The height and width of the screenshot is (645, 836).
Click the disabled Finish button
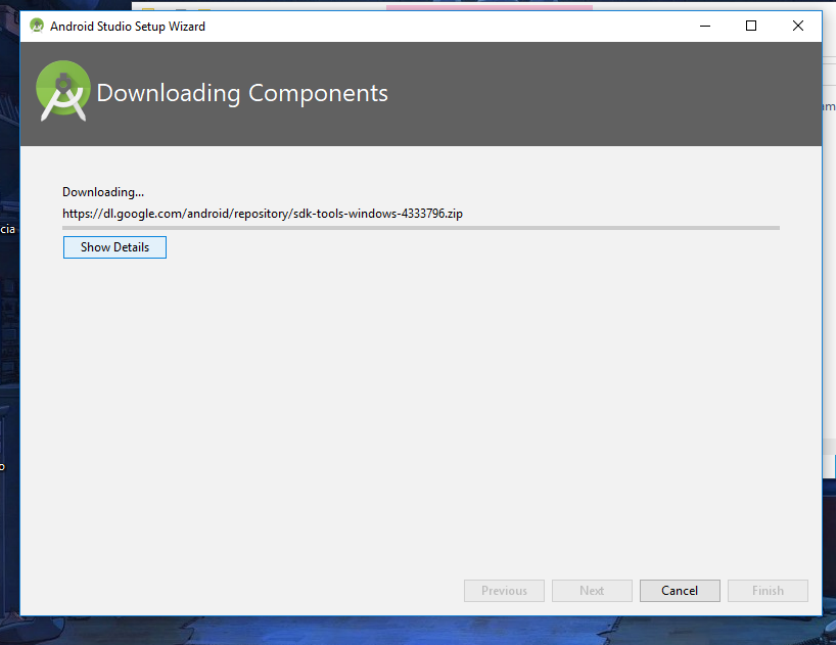(768, 591)
